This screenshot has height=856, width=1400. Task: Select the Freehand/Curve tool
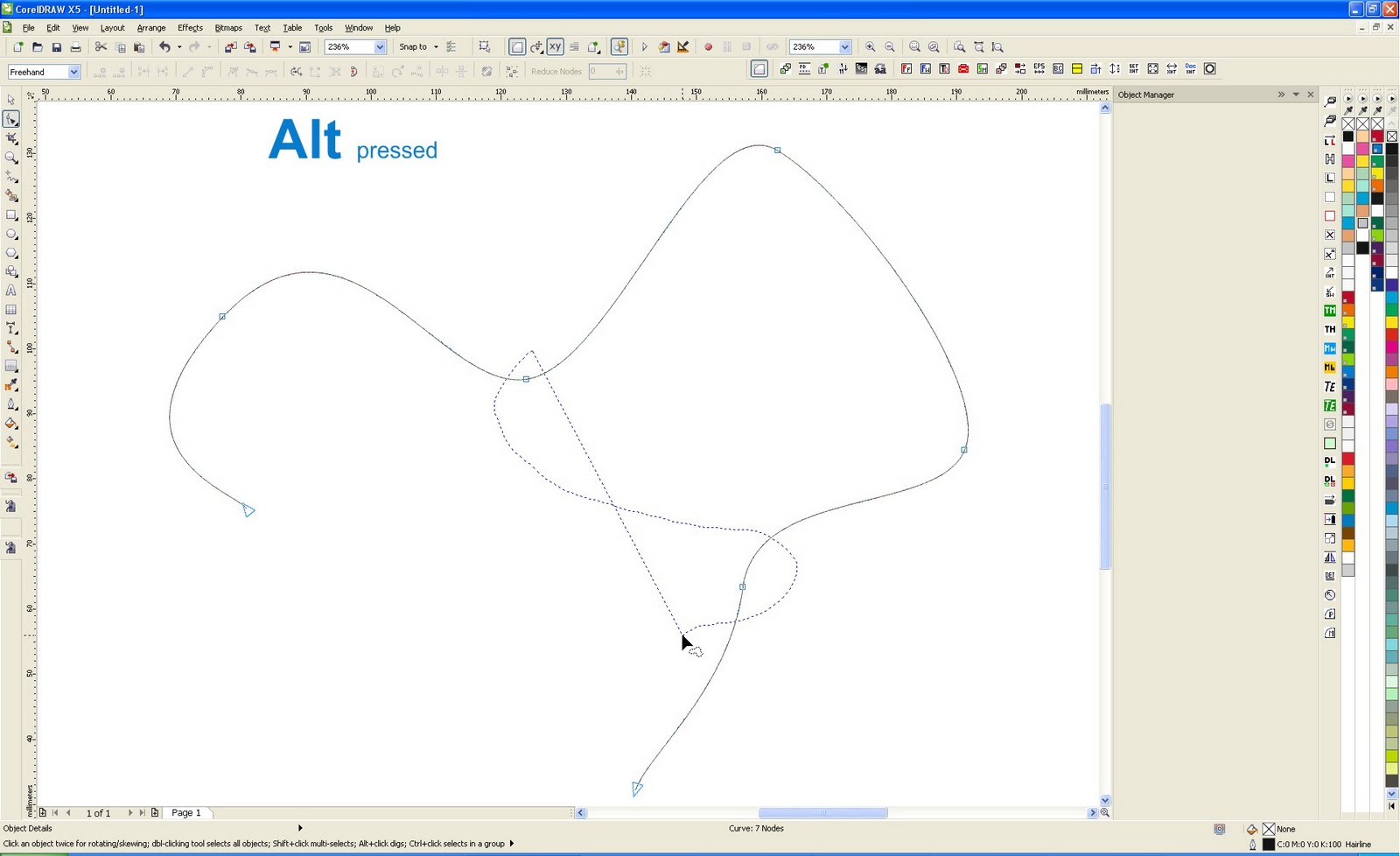(x=11, y=177)
